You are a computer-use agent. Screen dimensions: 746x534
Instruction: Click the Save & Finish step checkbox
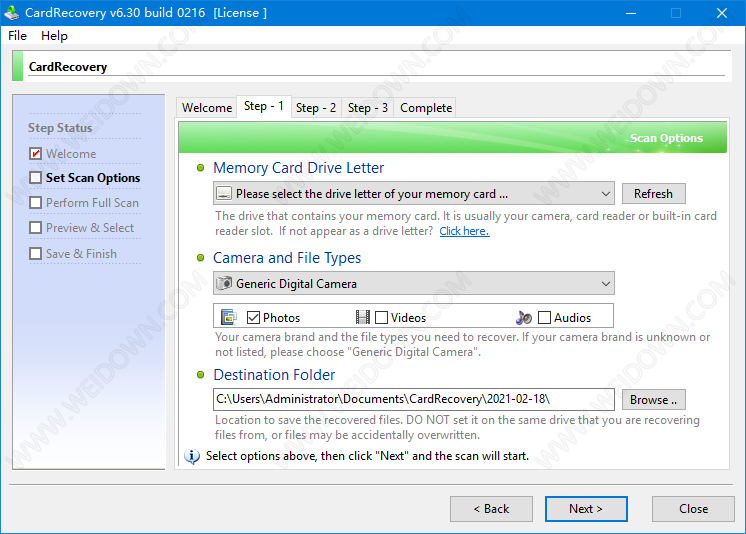click(36, 253)
